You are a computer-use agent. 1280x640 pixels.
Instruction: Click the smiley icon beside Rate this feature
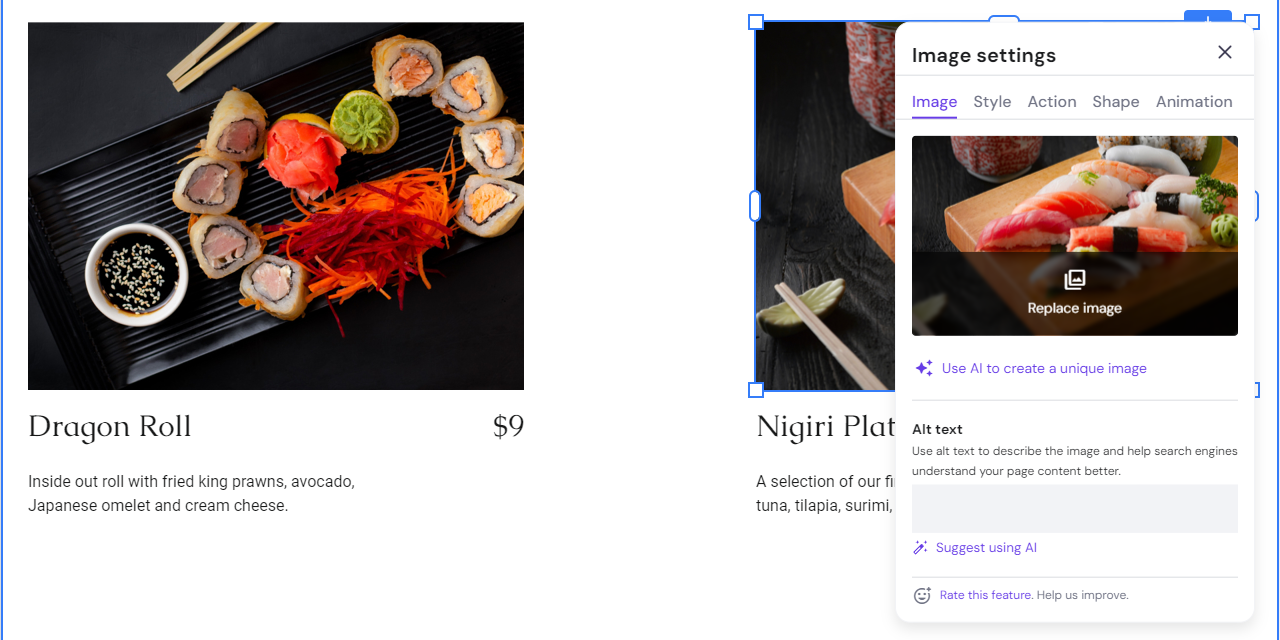921,595
